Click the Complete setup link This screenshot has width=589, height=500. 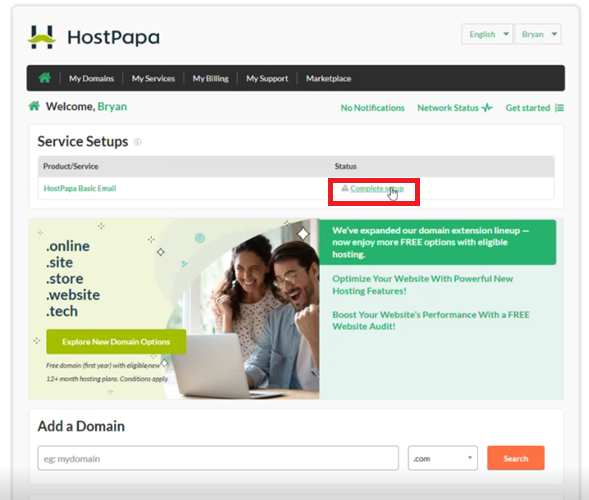[377, 188]
